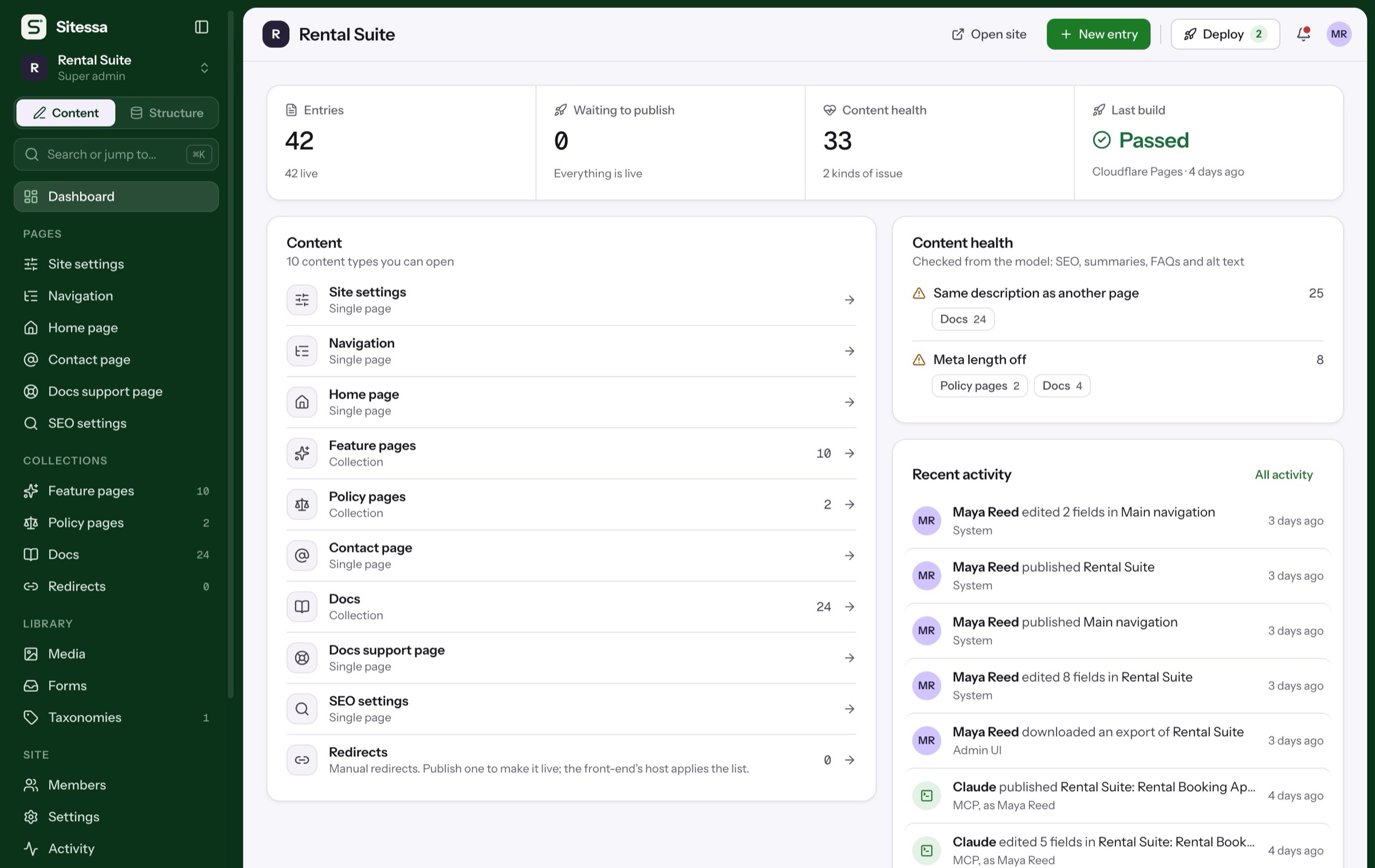Viewport: 1375px width, 868px height.
Task: Open arrow on Redirects content row
Action: click(850, 760)
